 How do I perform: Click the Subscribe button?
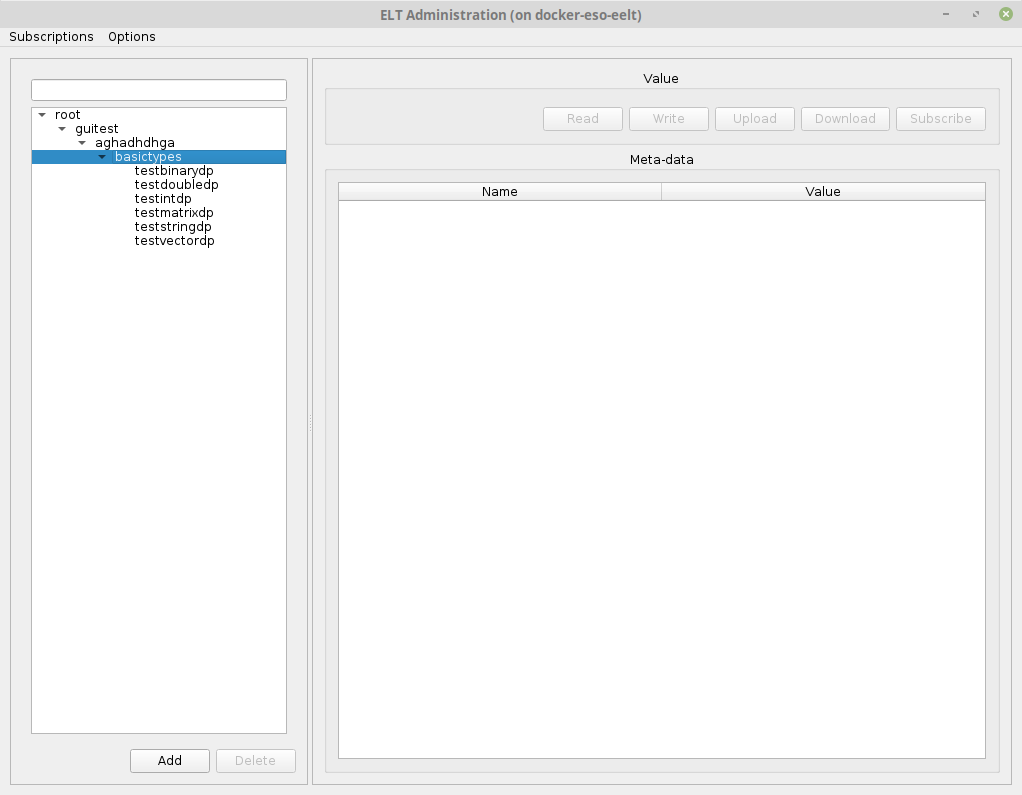click(x=941, y=119)
